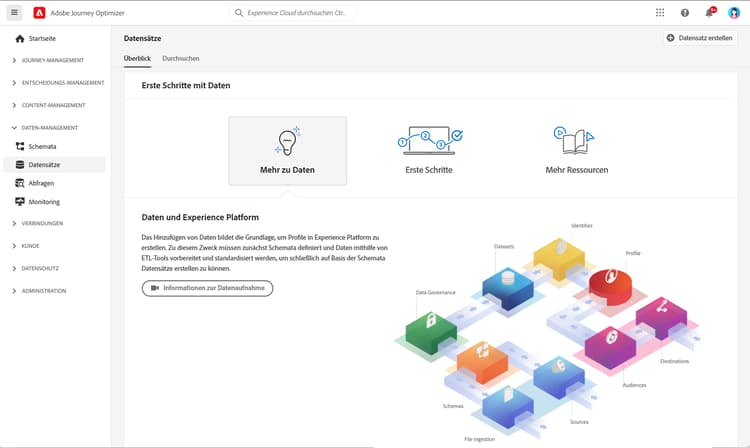The image size is (750, 448).
Task: Click the Datensatz erstellen button
Action: tap(700, 38)
